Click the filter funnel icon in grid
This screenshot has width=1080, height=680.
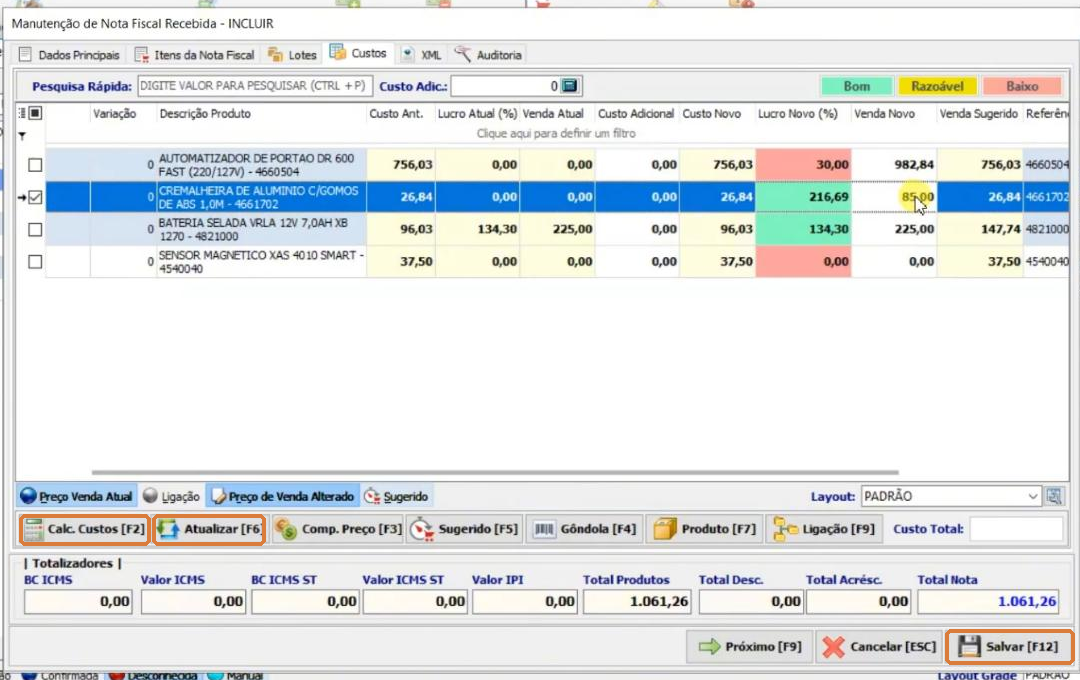(22, 136)
